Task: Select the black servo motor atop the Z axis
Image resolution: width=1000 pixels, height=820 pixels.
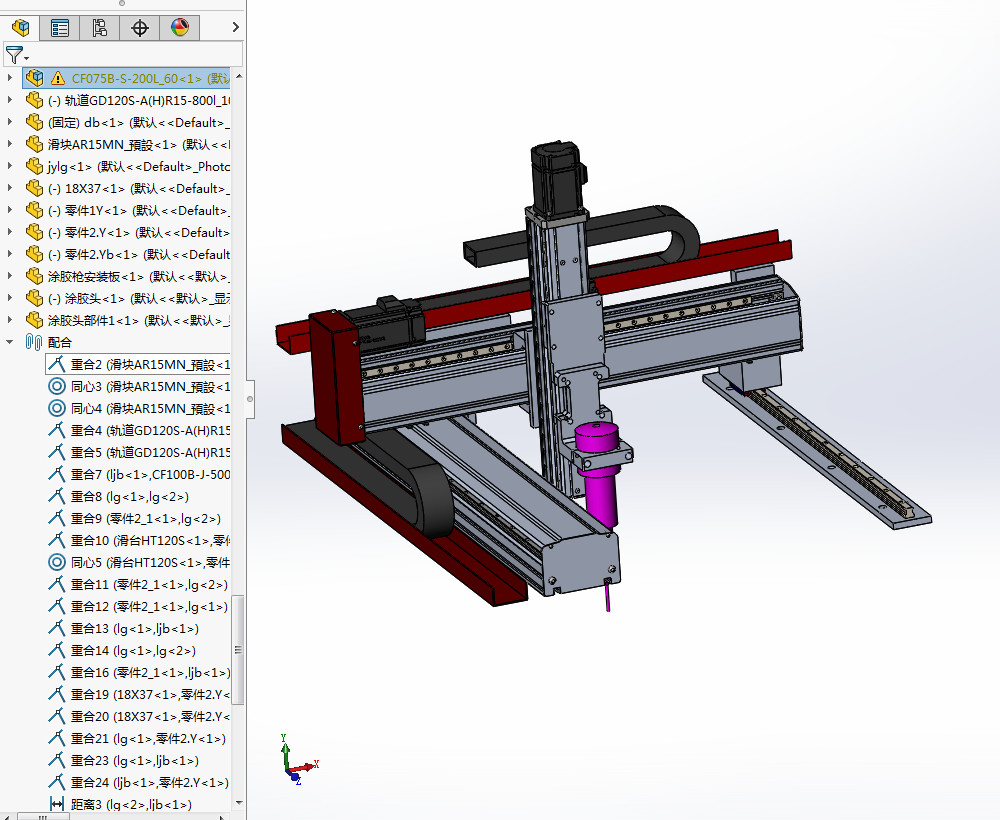Action: point(558,179)
